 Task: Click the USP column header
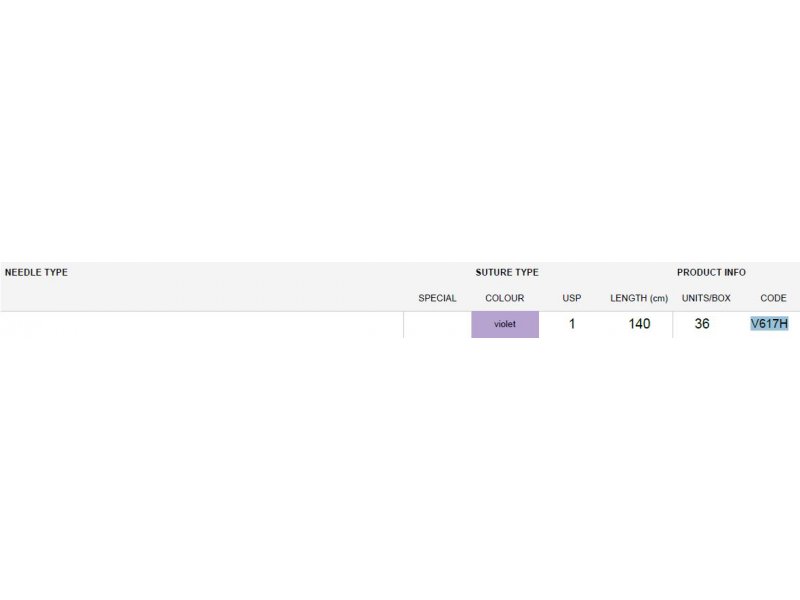[571, 298]
